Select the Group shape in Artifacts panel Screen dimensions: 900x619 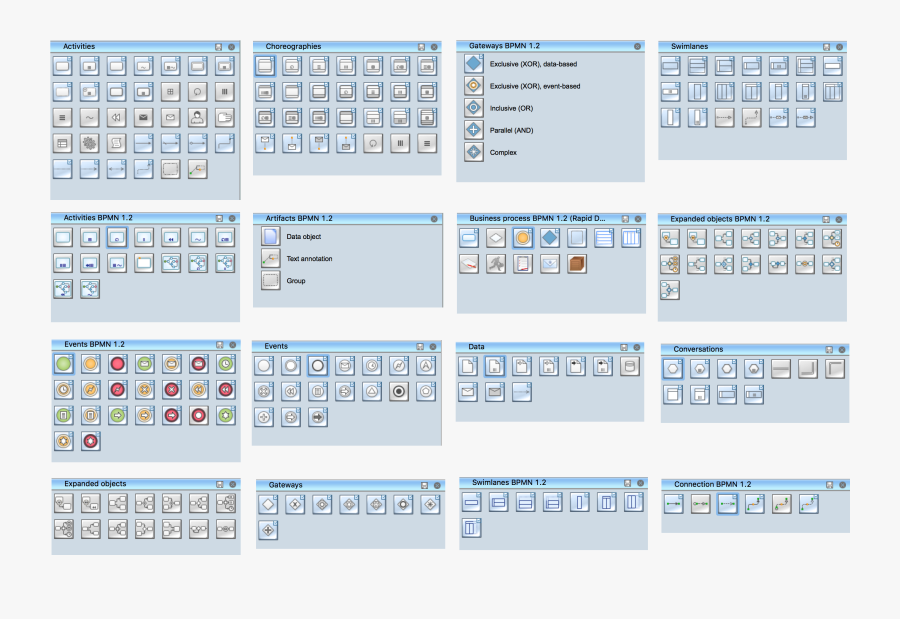270,281
